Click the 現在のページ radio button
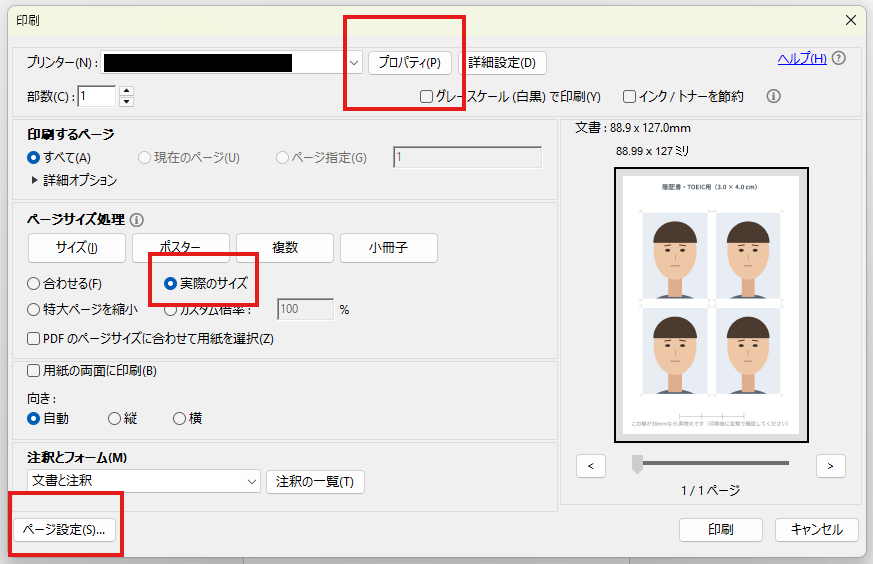This screenshot has width=873, height=564. 144,158
